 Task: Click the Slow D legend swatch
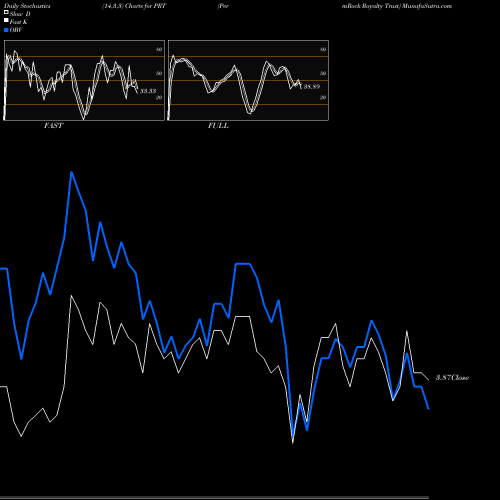click(x=6, y=13)
